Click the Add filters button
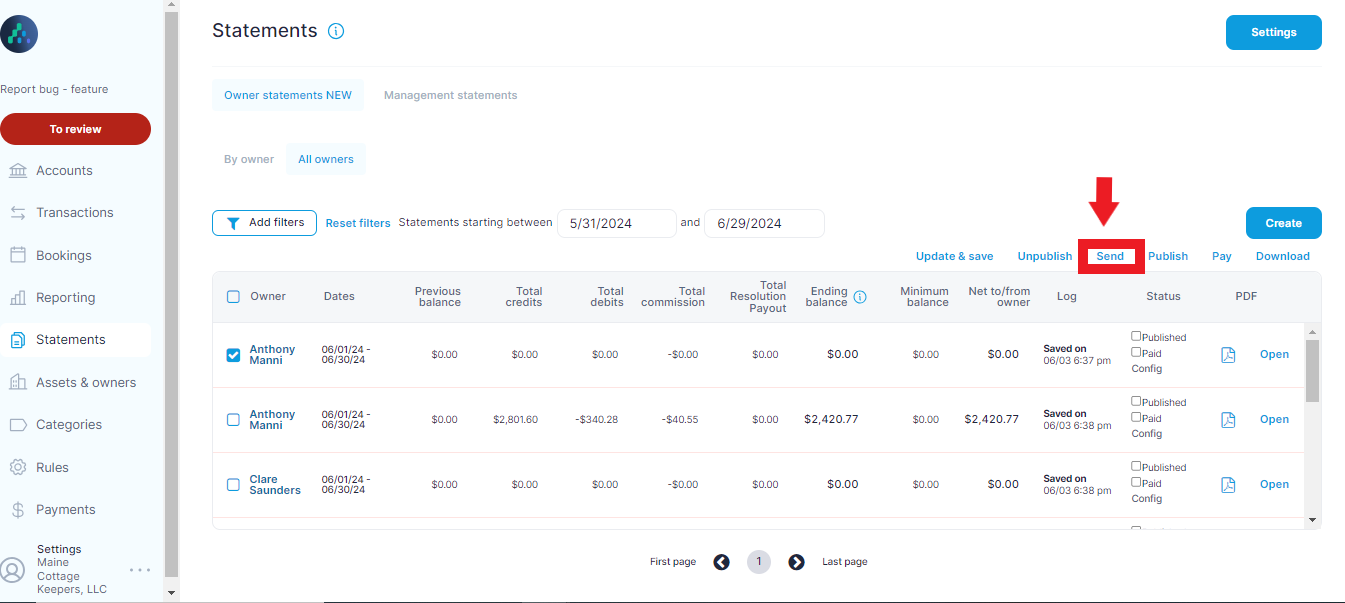Viewport: 1345px width, 603px height. click(265, 223)
